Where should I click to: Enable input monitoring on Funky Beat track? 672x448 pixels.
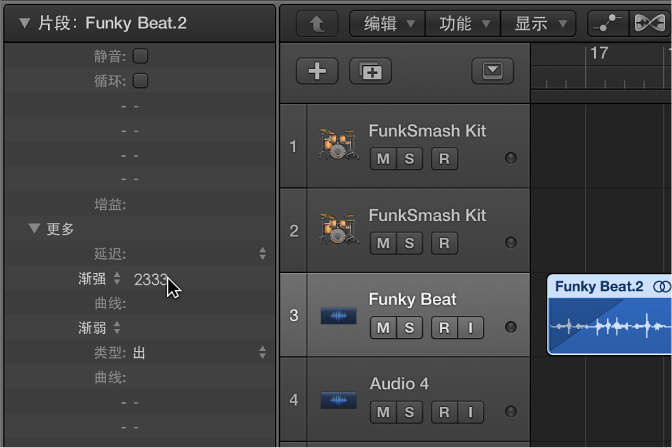tap(470, 327)
